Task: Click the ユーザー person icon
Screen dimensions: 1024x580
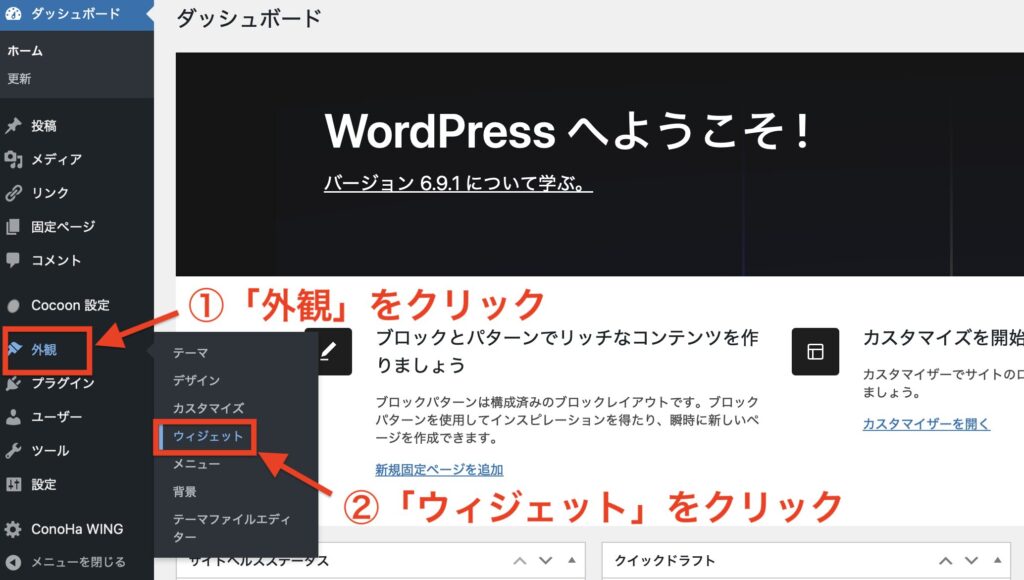Action: click(x=14, y=417)
